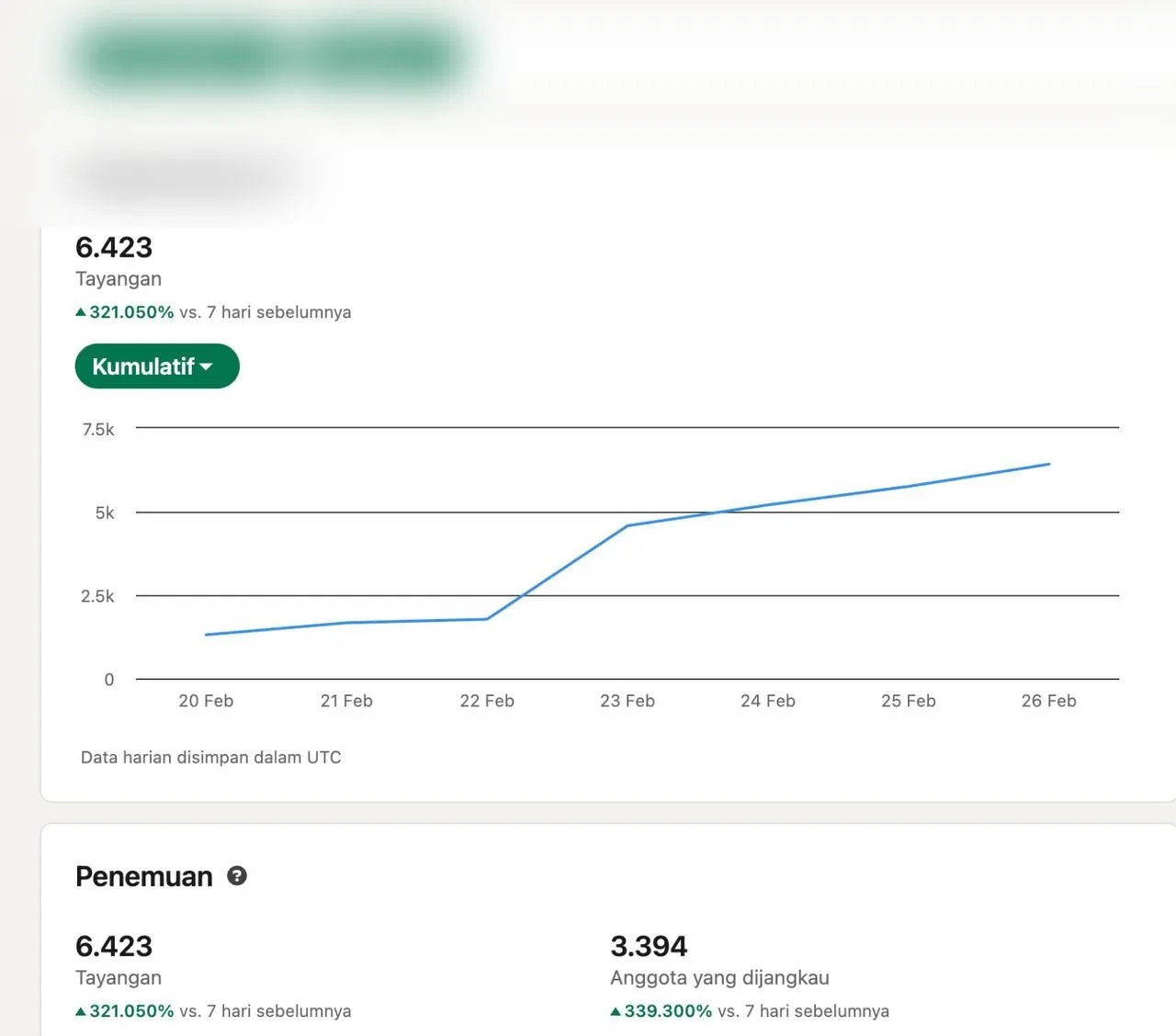Select the 24 Feb axis label
Viewport: 1176px width, 1036px height.
(x=768, y=701)
